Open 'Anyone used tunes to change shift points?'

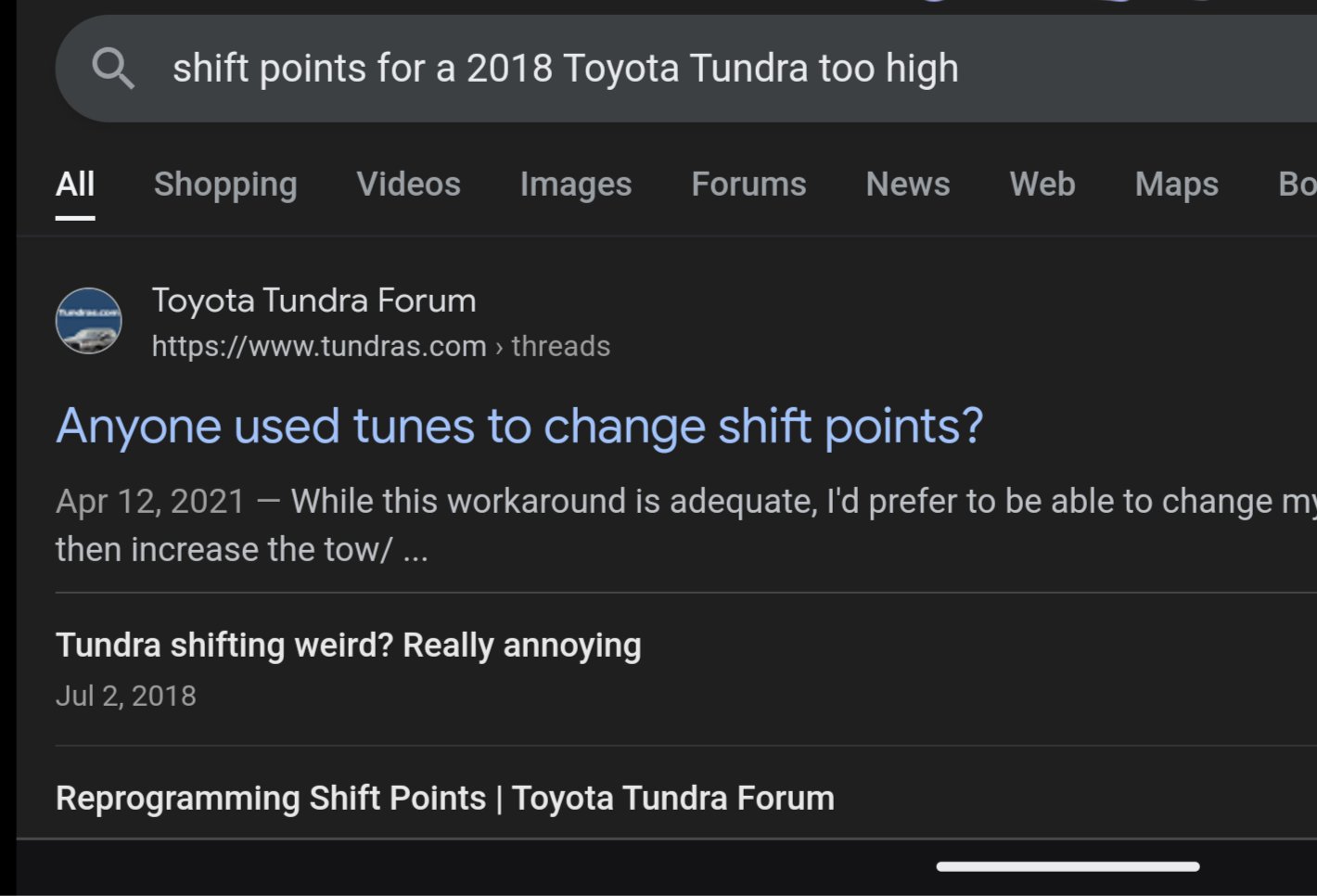519,427
